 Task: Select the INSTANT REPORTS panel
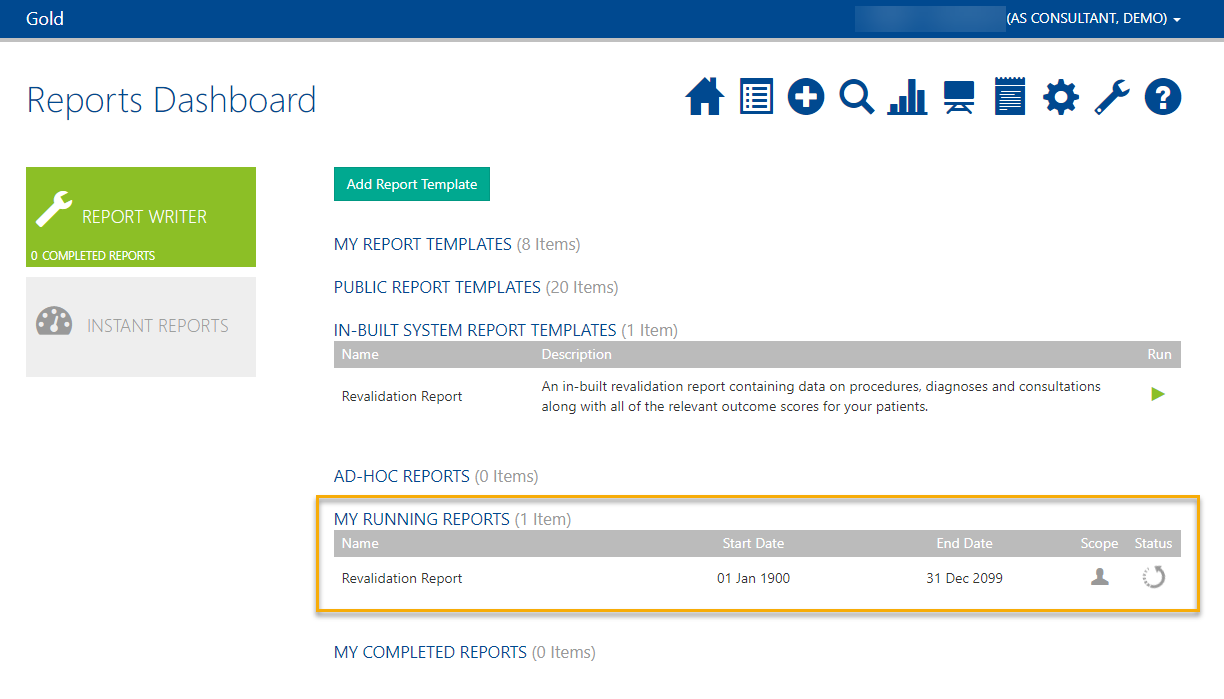tap(140, 326)
